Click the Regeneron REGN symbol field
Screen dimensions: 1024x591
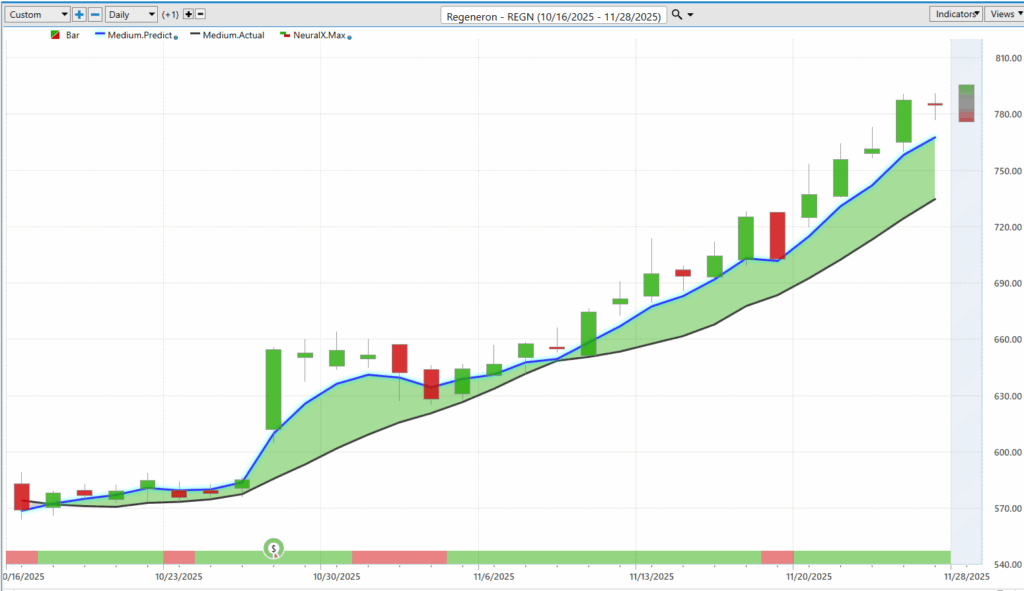point(554,15)
